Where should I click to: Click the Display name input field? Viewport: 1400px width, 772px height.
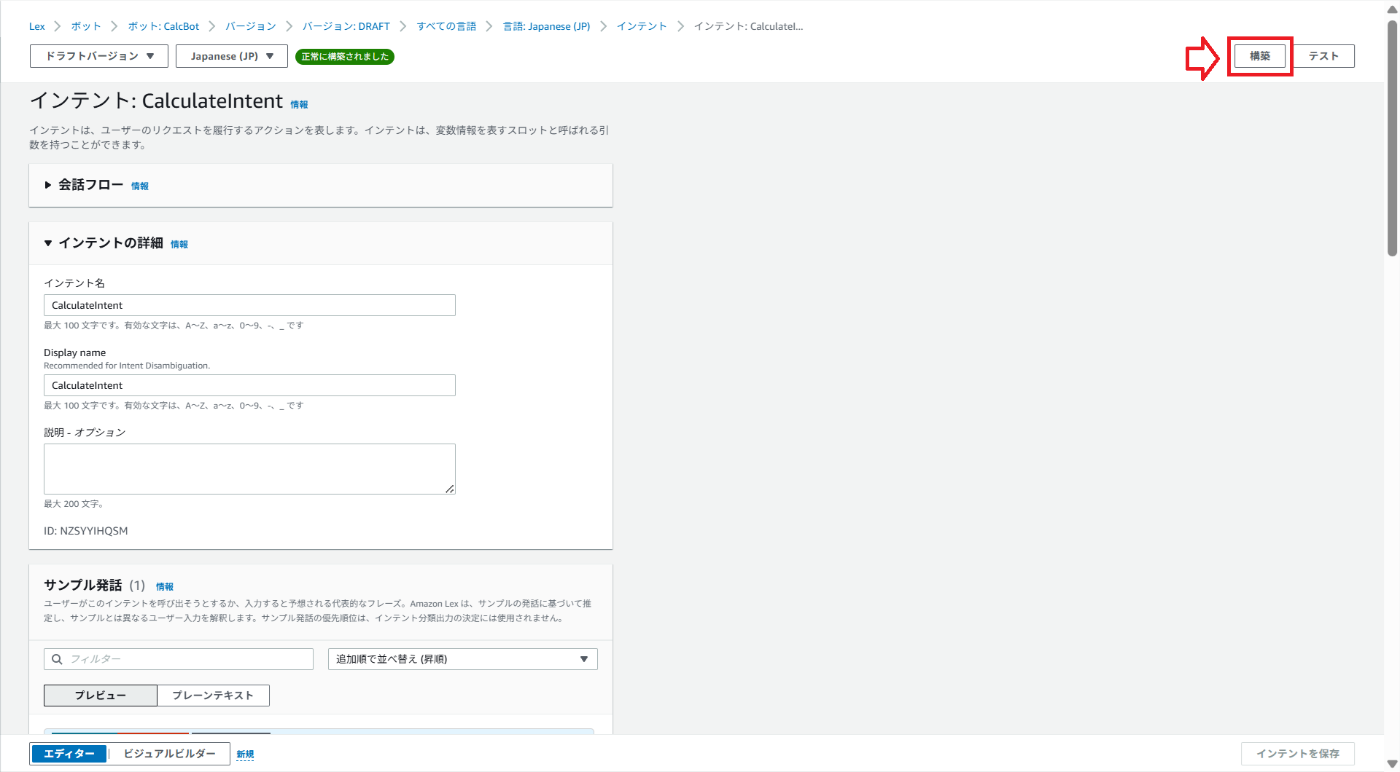(250, 385)
